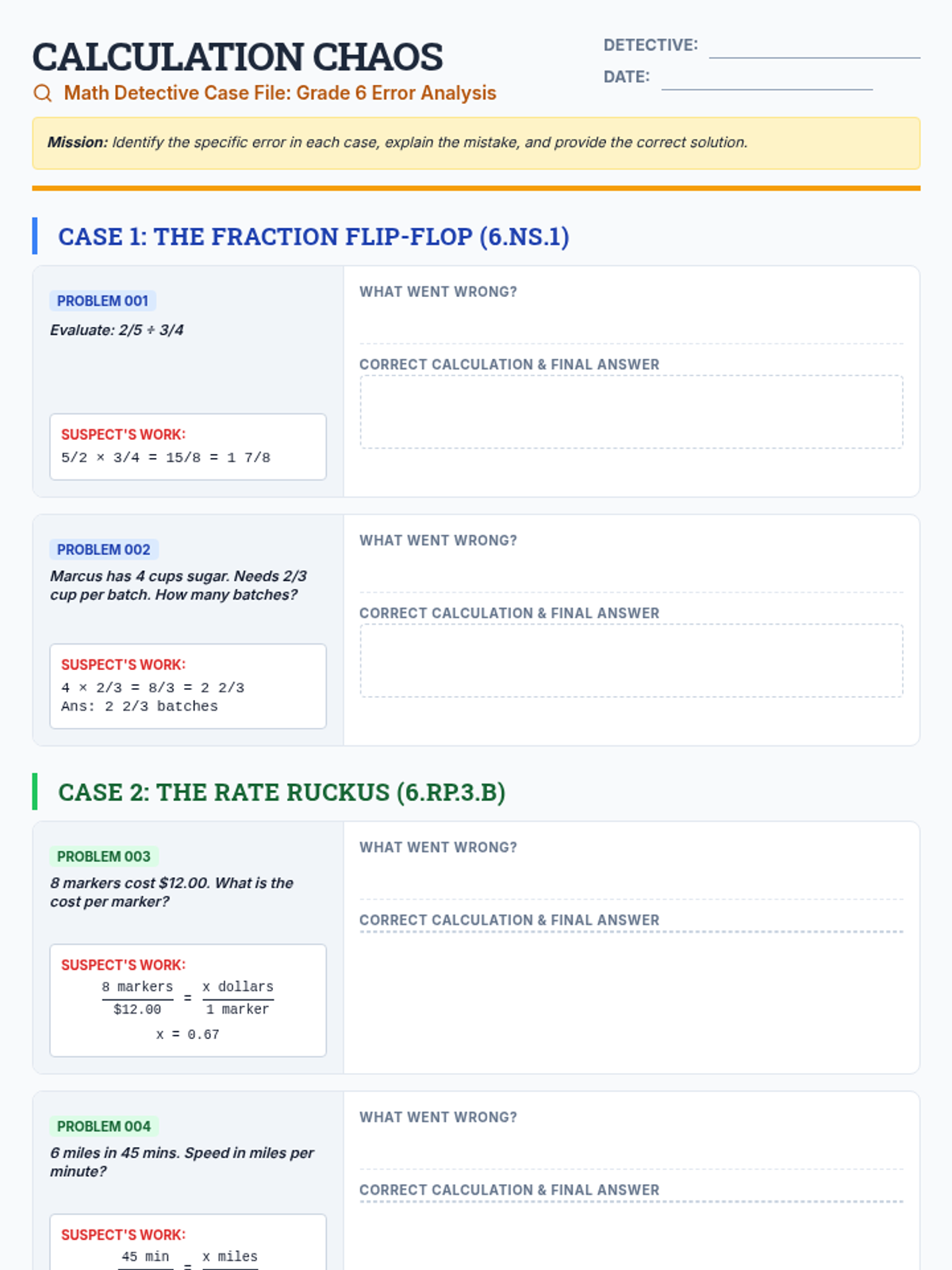The image size is (952, 1270).
Task: Click the magnifying glass icon beside subtitle
Action: tap(43, 93)
